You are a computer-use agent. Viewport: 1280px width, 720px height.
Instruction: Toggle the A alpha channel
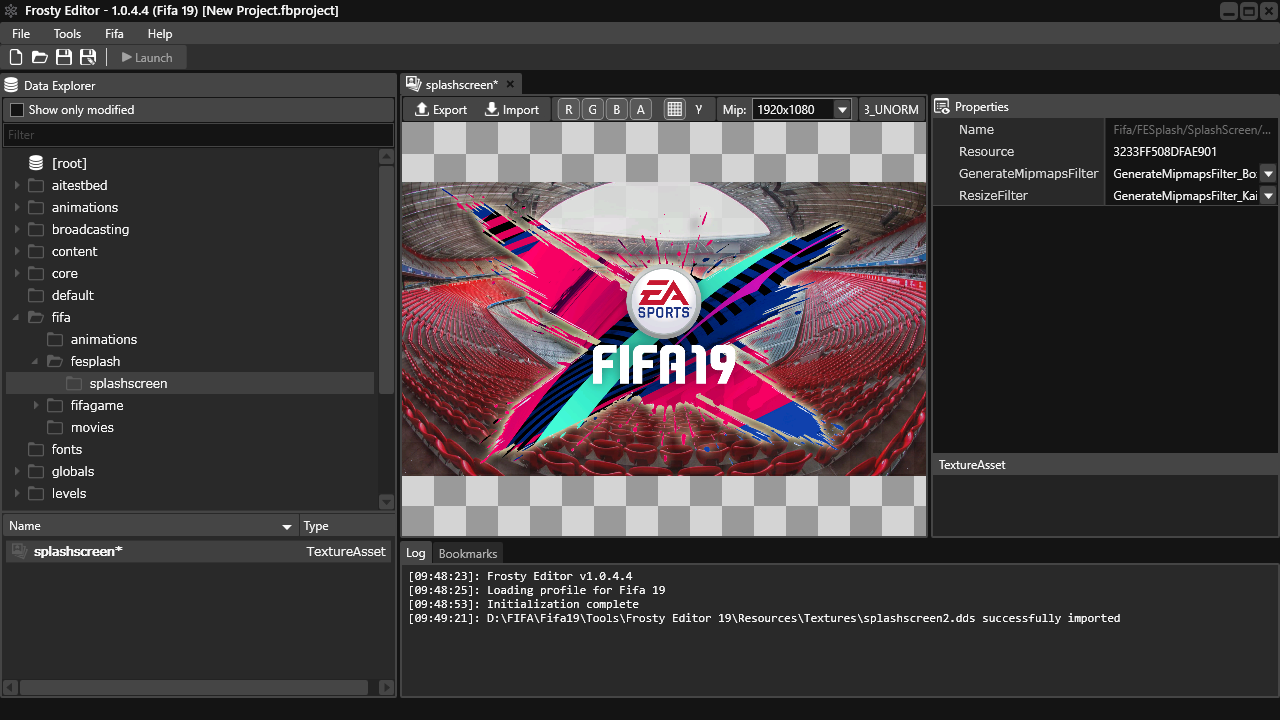[x=641, y=109]
